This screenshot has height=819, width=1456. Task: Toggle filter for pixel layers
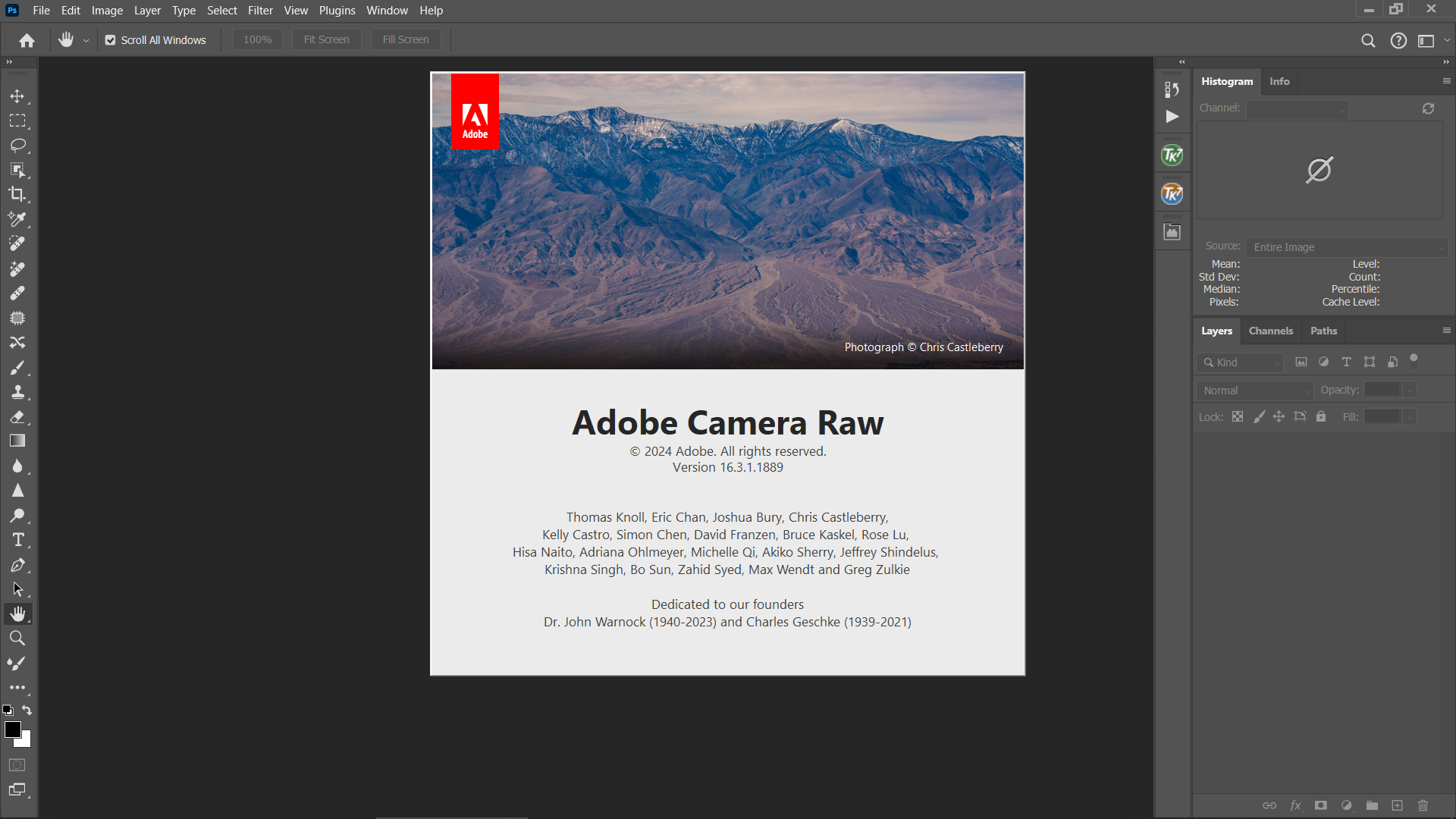pyautogui.click(x=1301, y=362)
